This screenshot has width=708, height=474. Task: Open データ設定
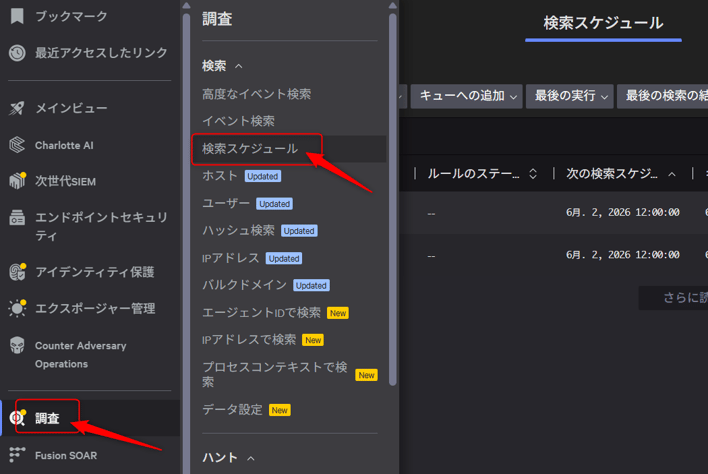click(x=232, y=409)
